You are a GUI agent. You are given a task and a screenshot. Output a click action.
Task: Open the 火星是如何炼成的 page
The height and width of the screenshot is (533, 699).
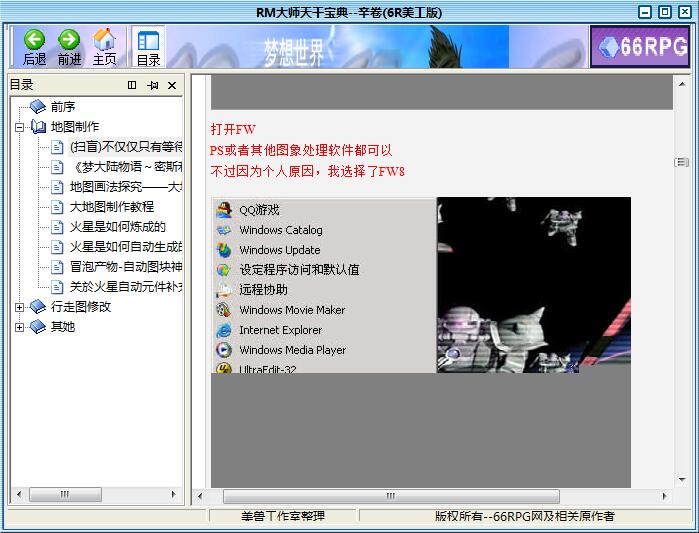[118, 227]
